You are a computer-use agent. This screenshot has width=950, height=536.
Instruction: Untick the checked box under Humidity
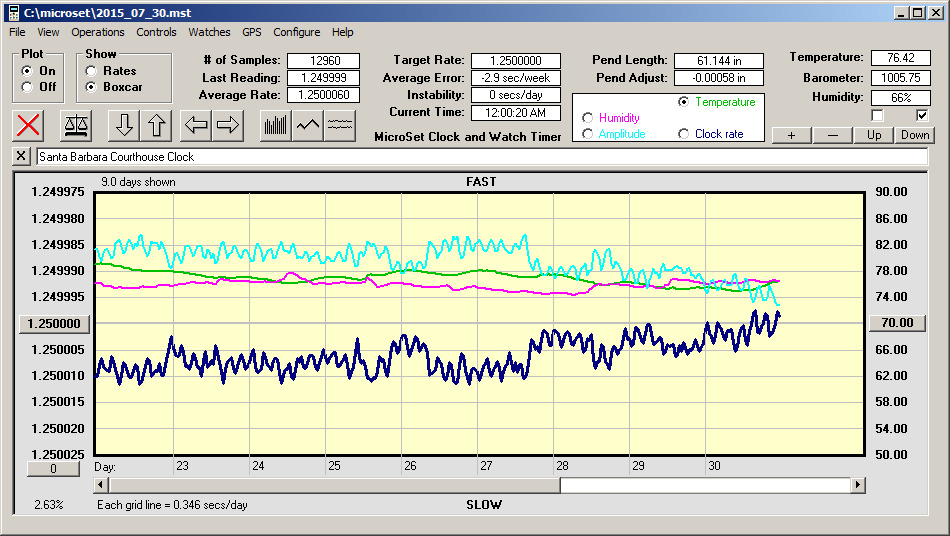pyautogui.click(x=922, y=115)
